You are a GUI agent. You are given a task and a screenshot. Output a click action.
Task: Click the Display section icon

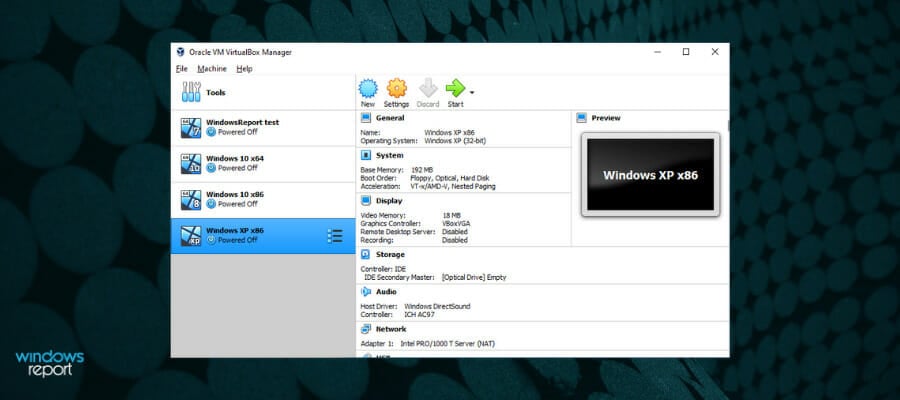point(365,201)
